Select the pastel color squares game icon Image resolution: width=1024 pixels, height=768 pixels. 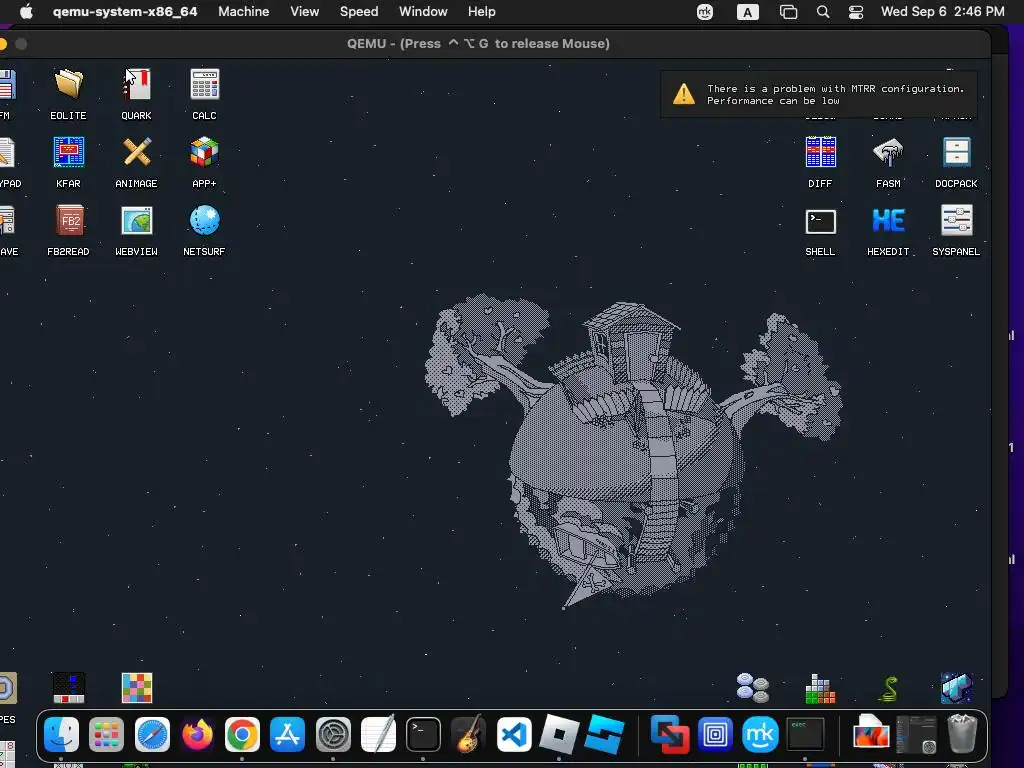(136, 688)
